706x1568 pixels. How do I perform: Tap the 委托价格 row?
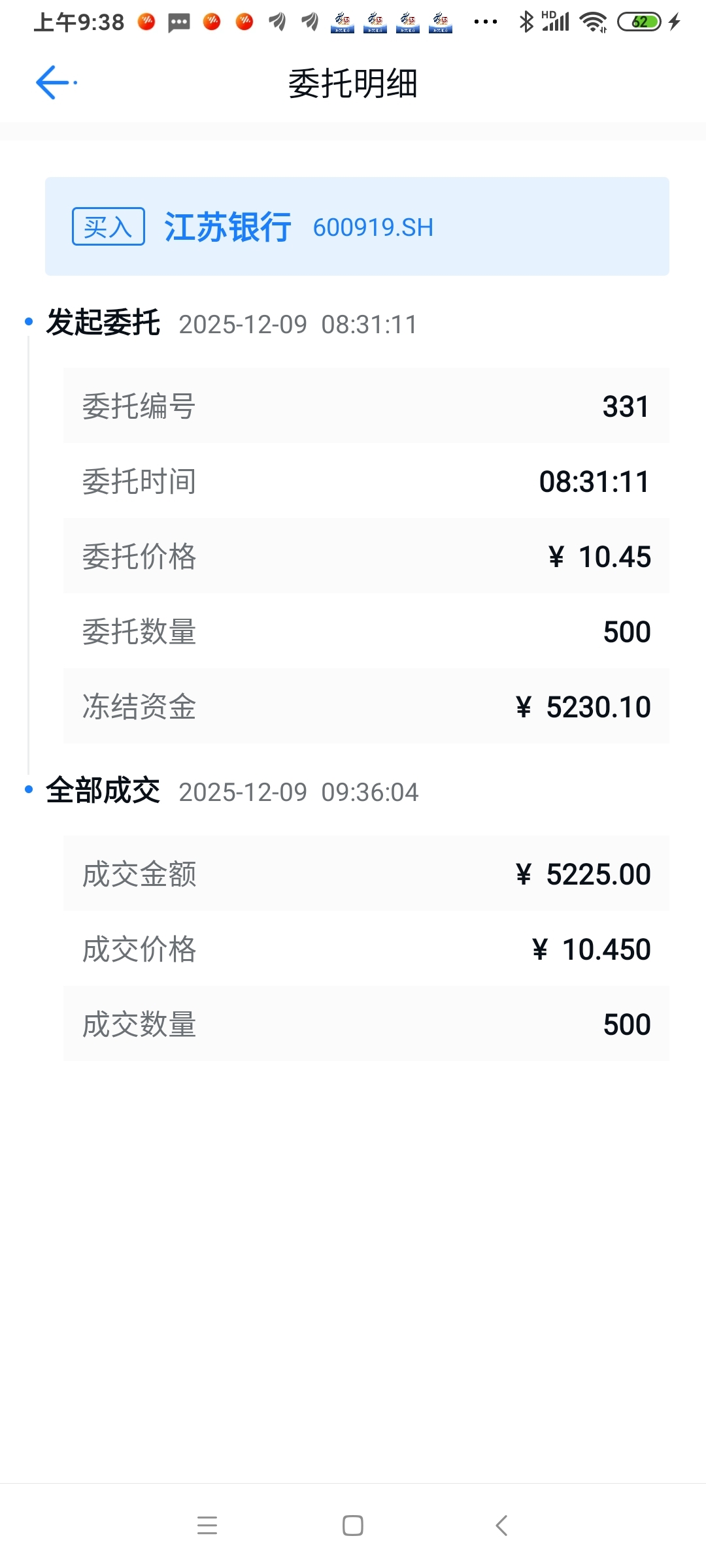tap(366, 556)
